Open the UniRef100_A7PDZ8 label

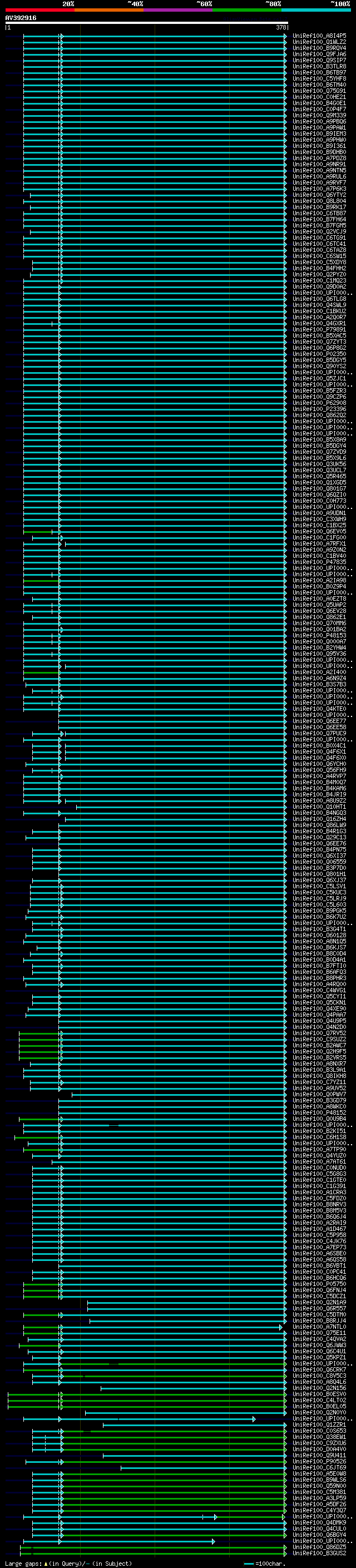tap(319, 159)
